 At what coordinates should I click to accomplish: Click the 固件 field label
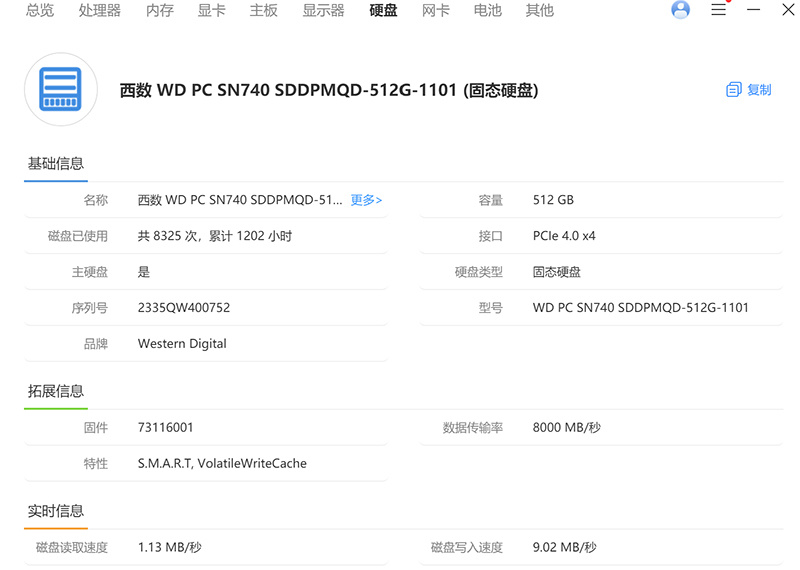click(95, 428)
